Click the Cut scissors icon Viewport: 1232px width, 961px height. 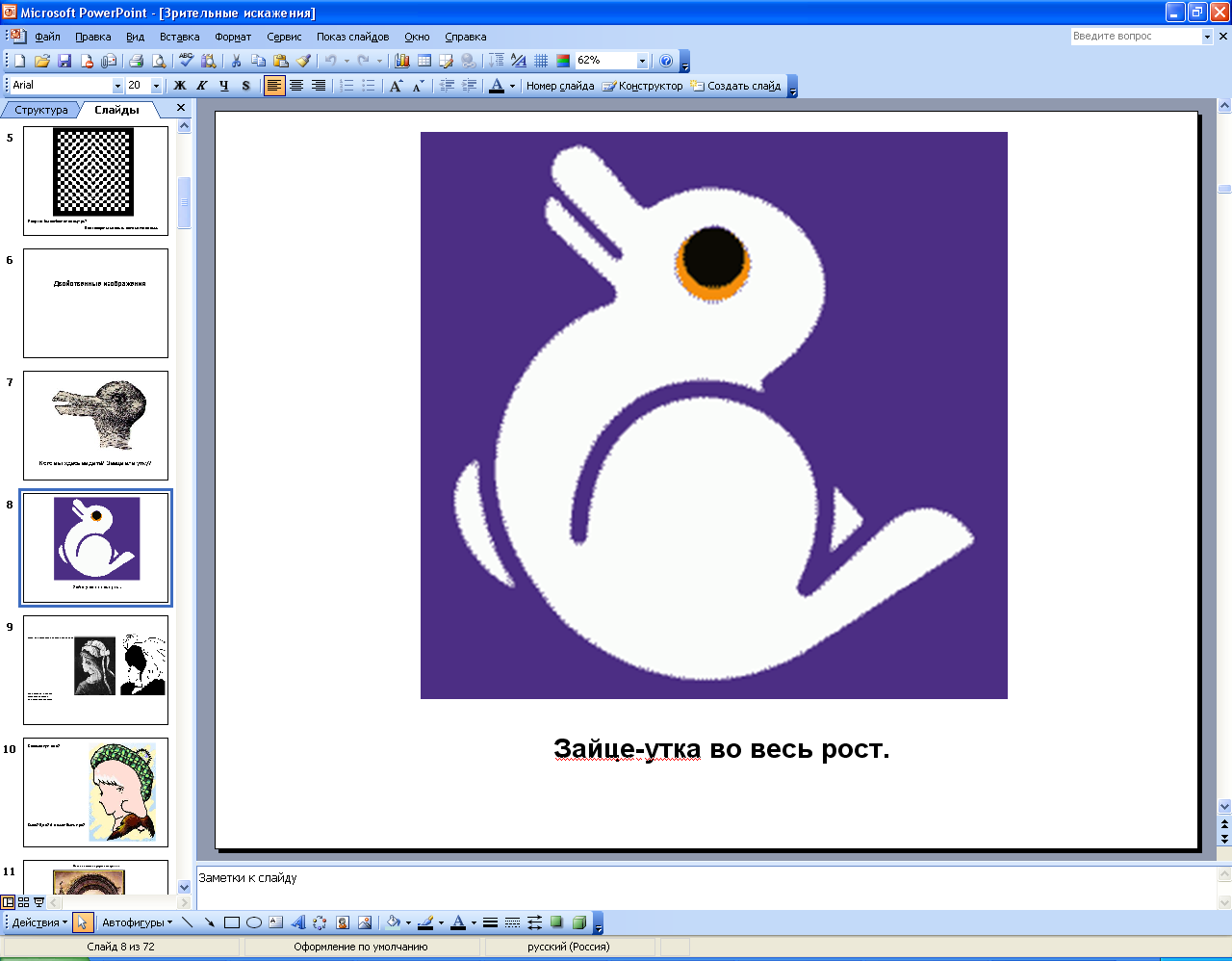click(236, 61)
